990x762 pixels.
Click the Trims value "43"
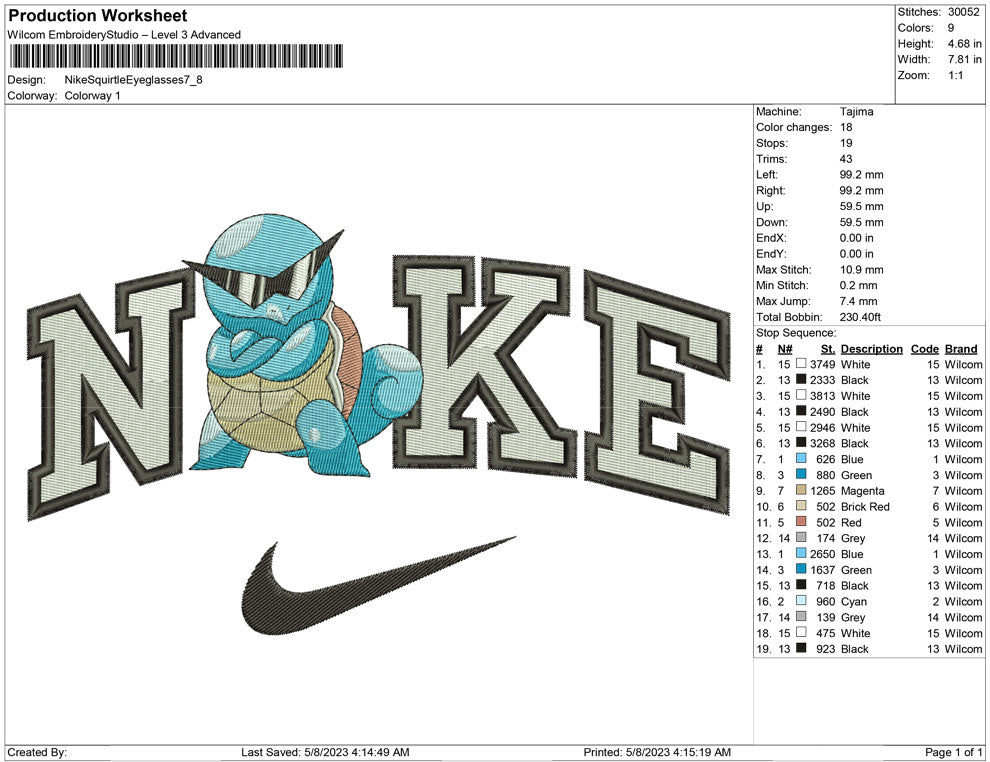[846, 159]
